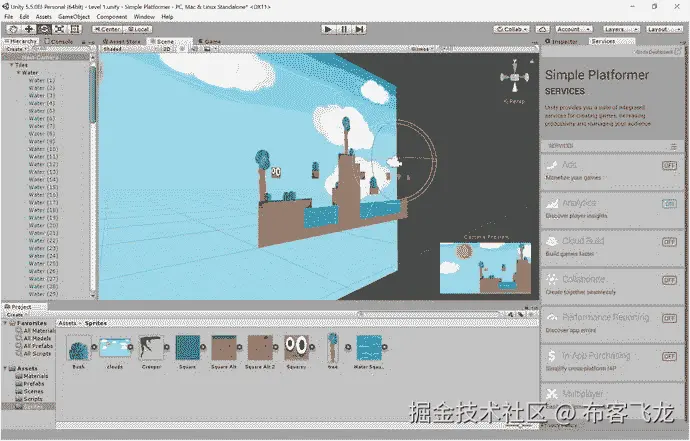690x441 pixels.
Task: Click the Project icon size slider
Action: coord(519,426)
